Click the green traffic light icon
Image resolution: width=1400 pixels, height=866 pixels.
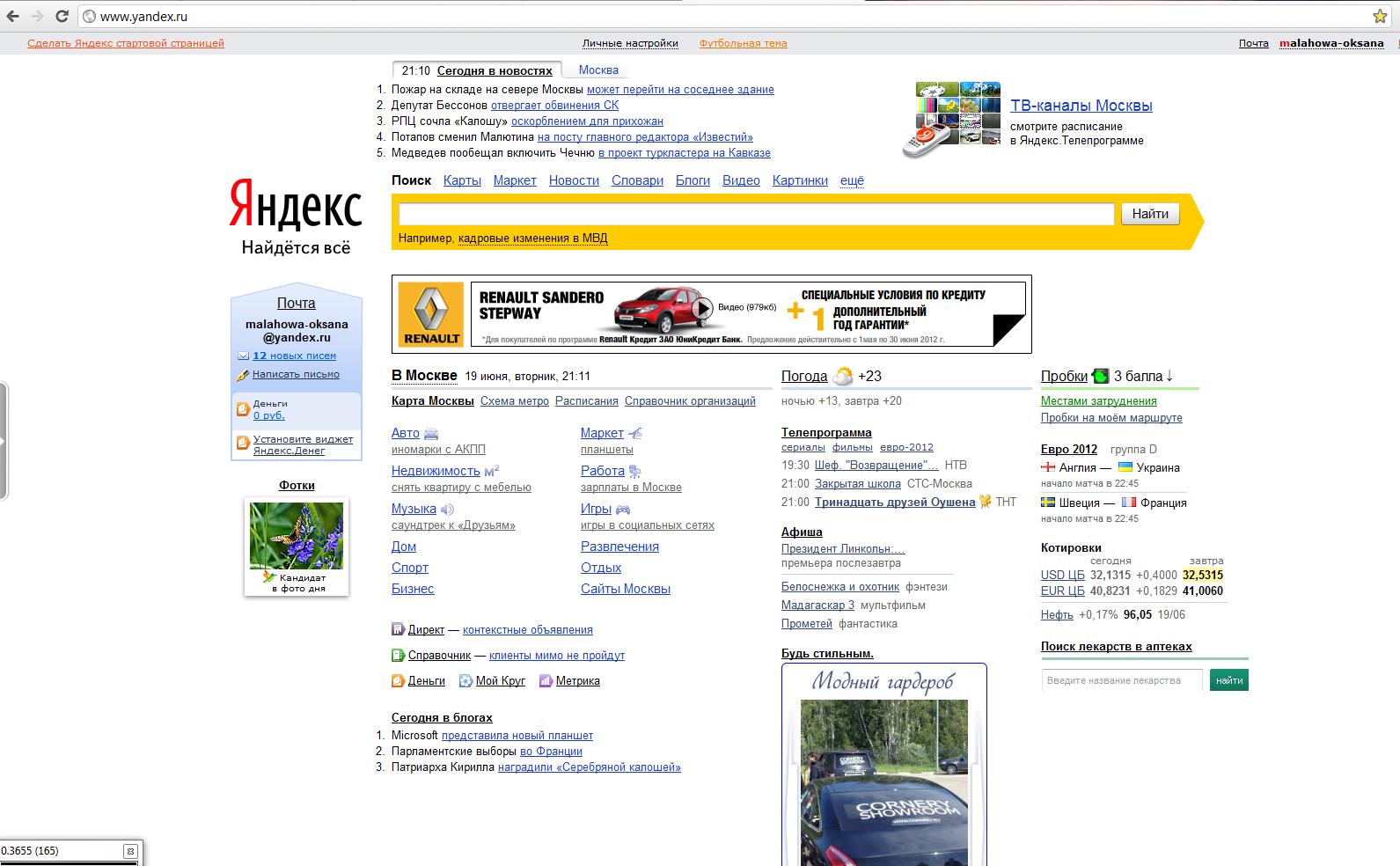1101,376
